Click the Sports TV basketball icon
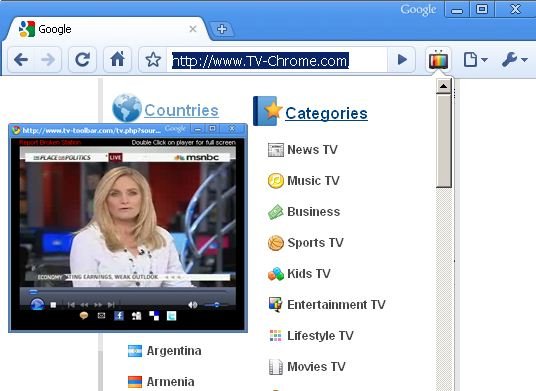Viewport: 536px width, 391px height. click(x=276, y=243)
